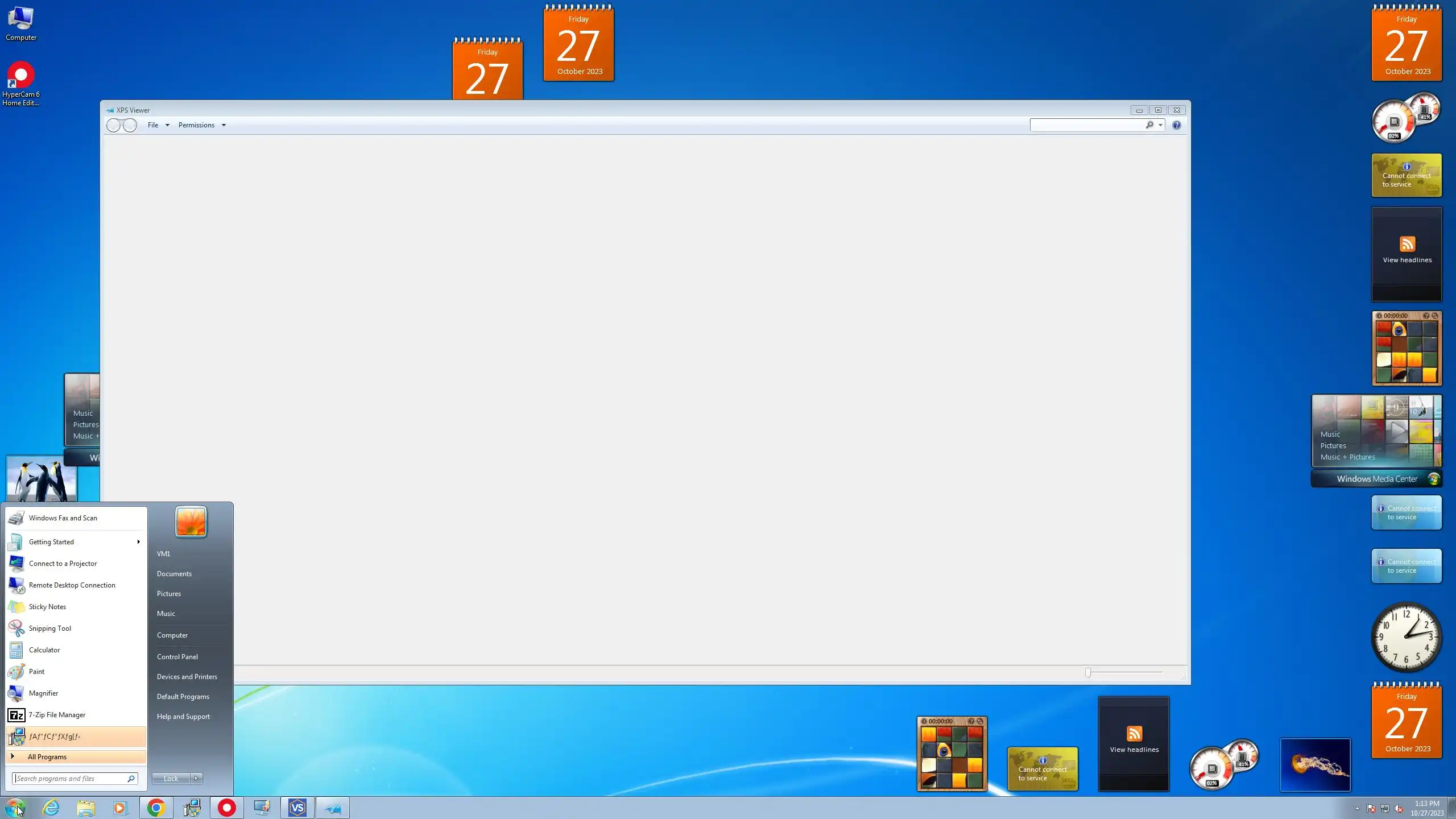Open 7-Zip File Manager
This screenshot has width=1456, height=819.
coord(57,715)
